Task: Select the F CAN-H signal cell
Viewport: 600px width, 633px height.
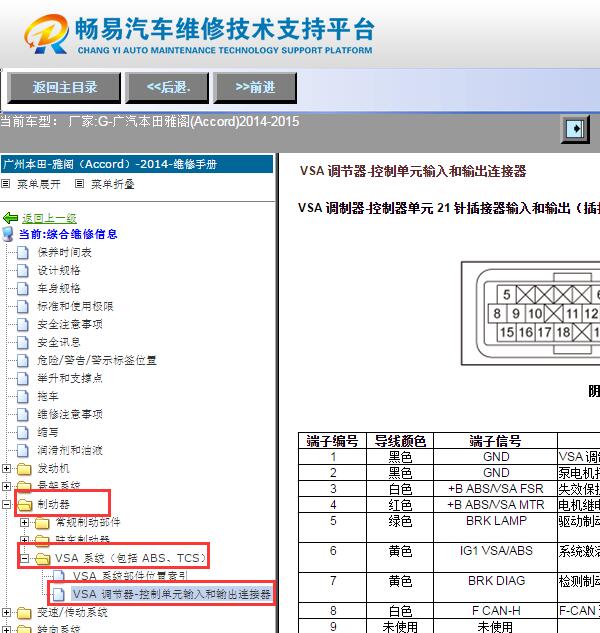Action: (x=495, y=611)
